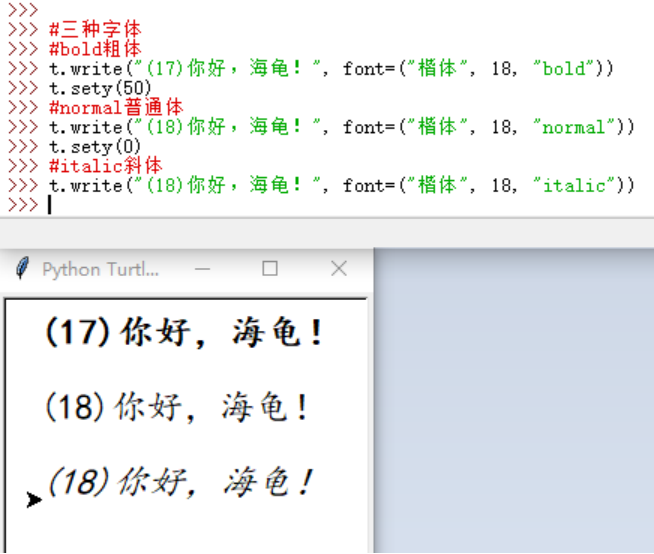This screenshot has height=554, width=654.
Task: Click the t.write line containing "bold"
Action: [332, 68]
